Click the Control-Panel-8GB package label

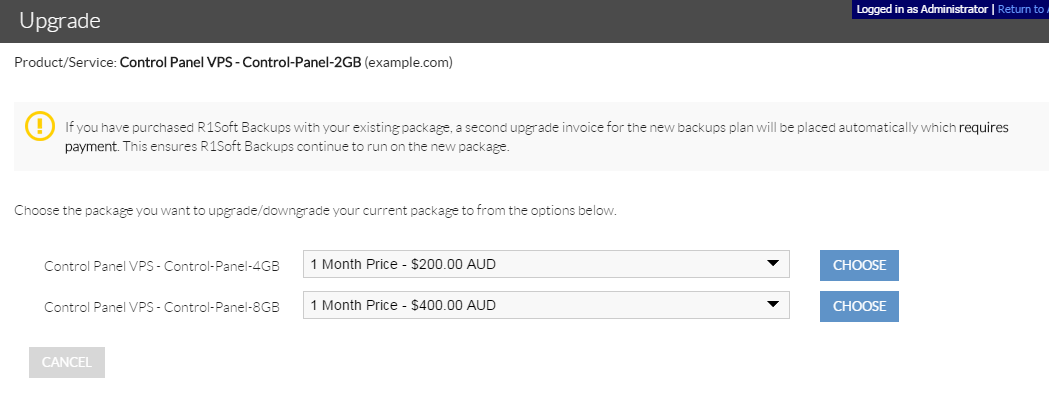tap(162, 307)
